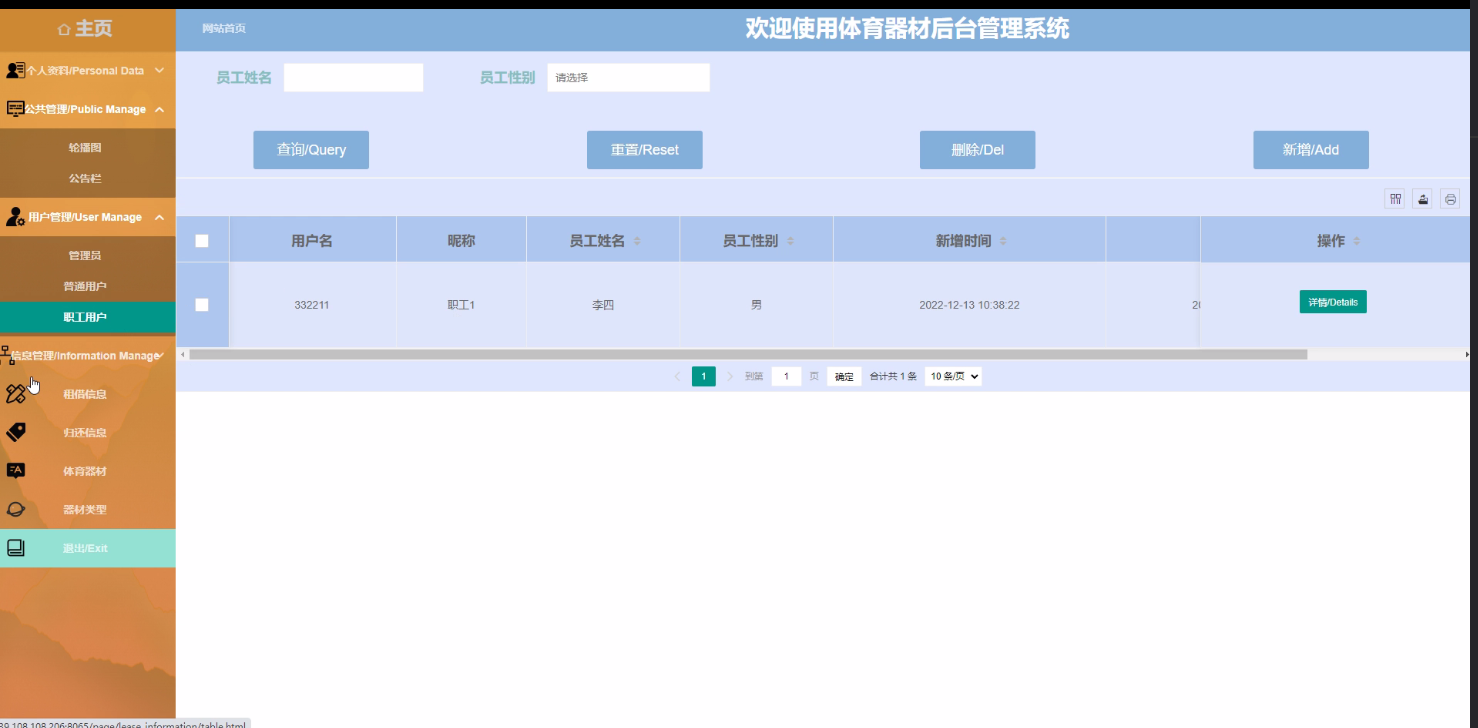Sort by 新增时间 column arrows
This screenshot has width=1478, height=728.
coord(1003,241)
